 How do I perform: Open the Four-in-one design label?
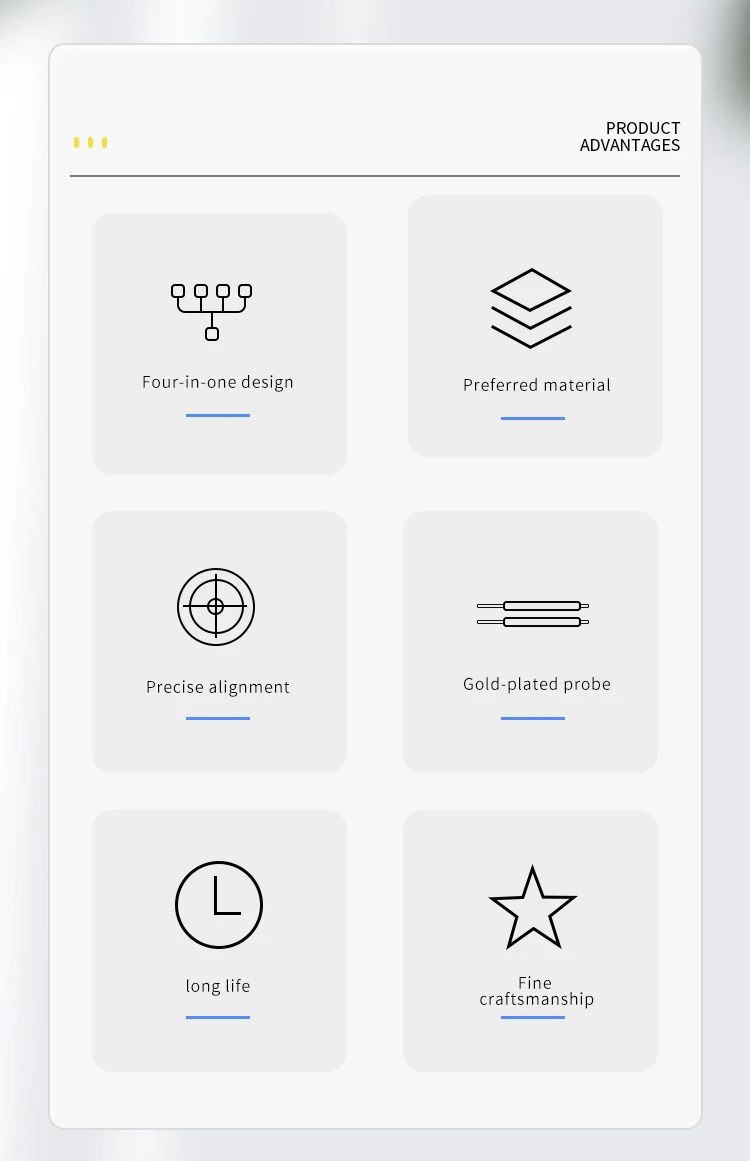(218, 382)
